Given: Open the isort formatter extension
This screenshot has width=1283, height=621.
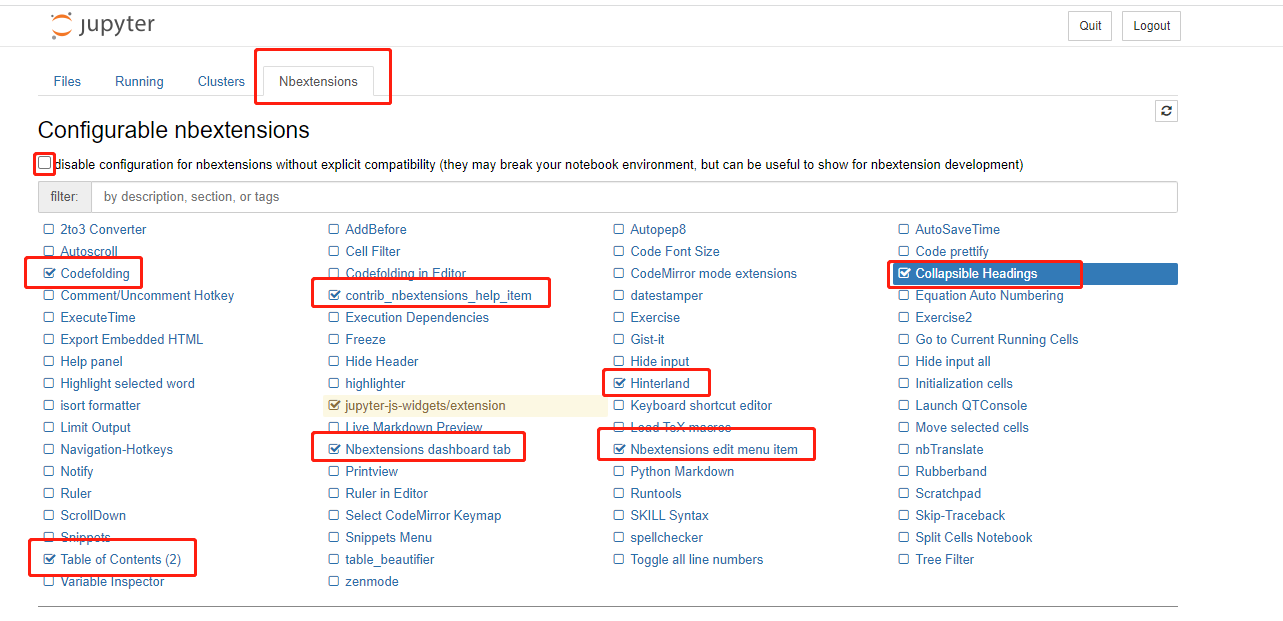Looking at the screenshot, I should [100, 405].
